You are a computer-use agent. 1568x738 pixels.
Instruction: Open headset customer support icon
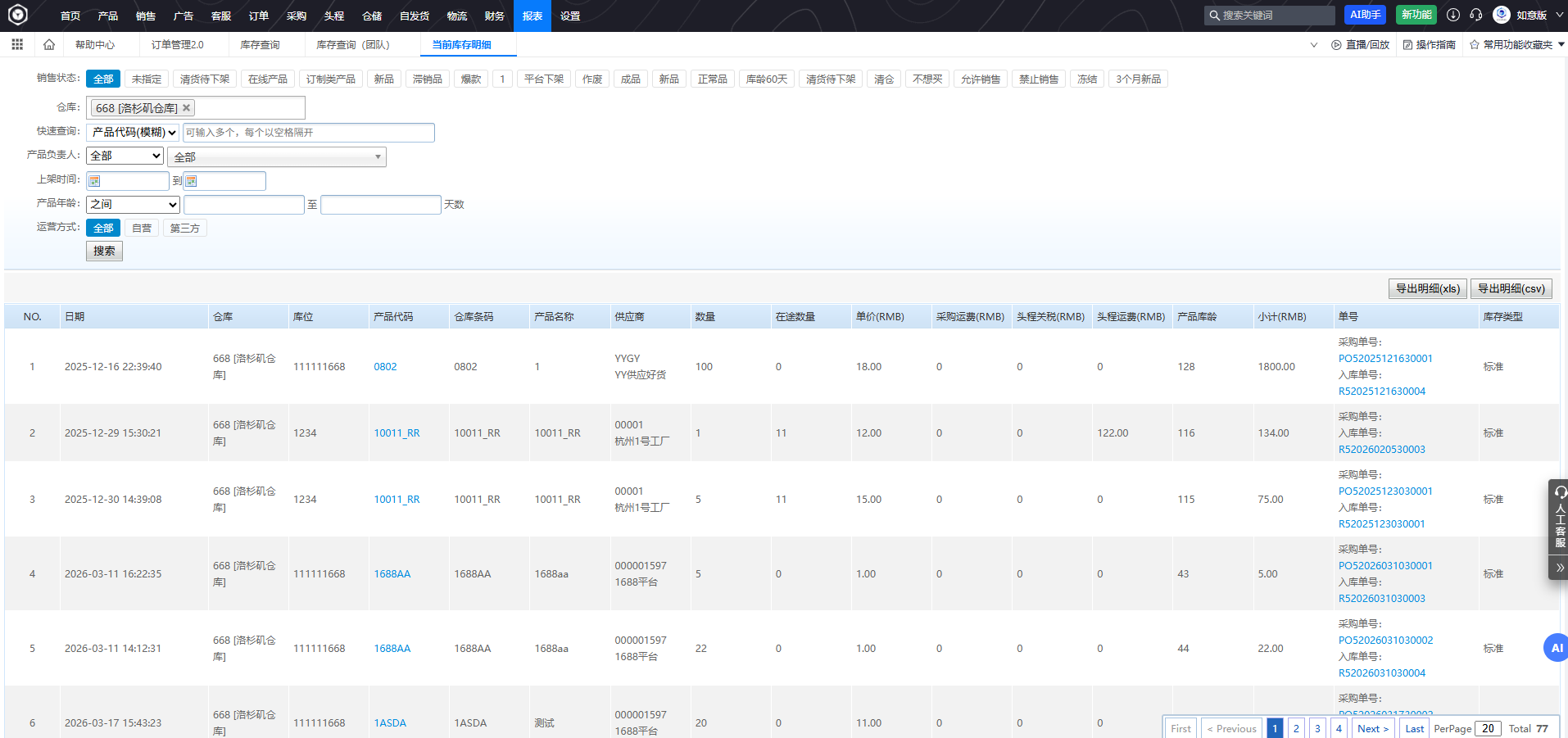coord(1476,15)
